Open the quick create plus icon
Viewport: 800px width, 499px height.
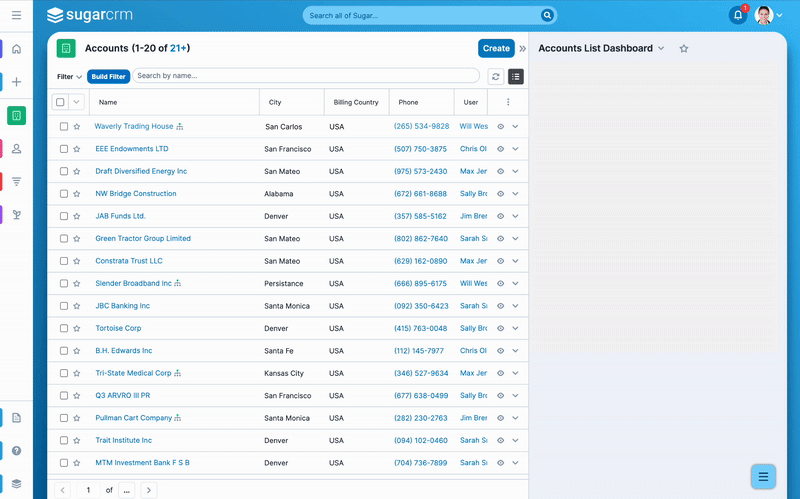[x=16, y=82]
